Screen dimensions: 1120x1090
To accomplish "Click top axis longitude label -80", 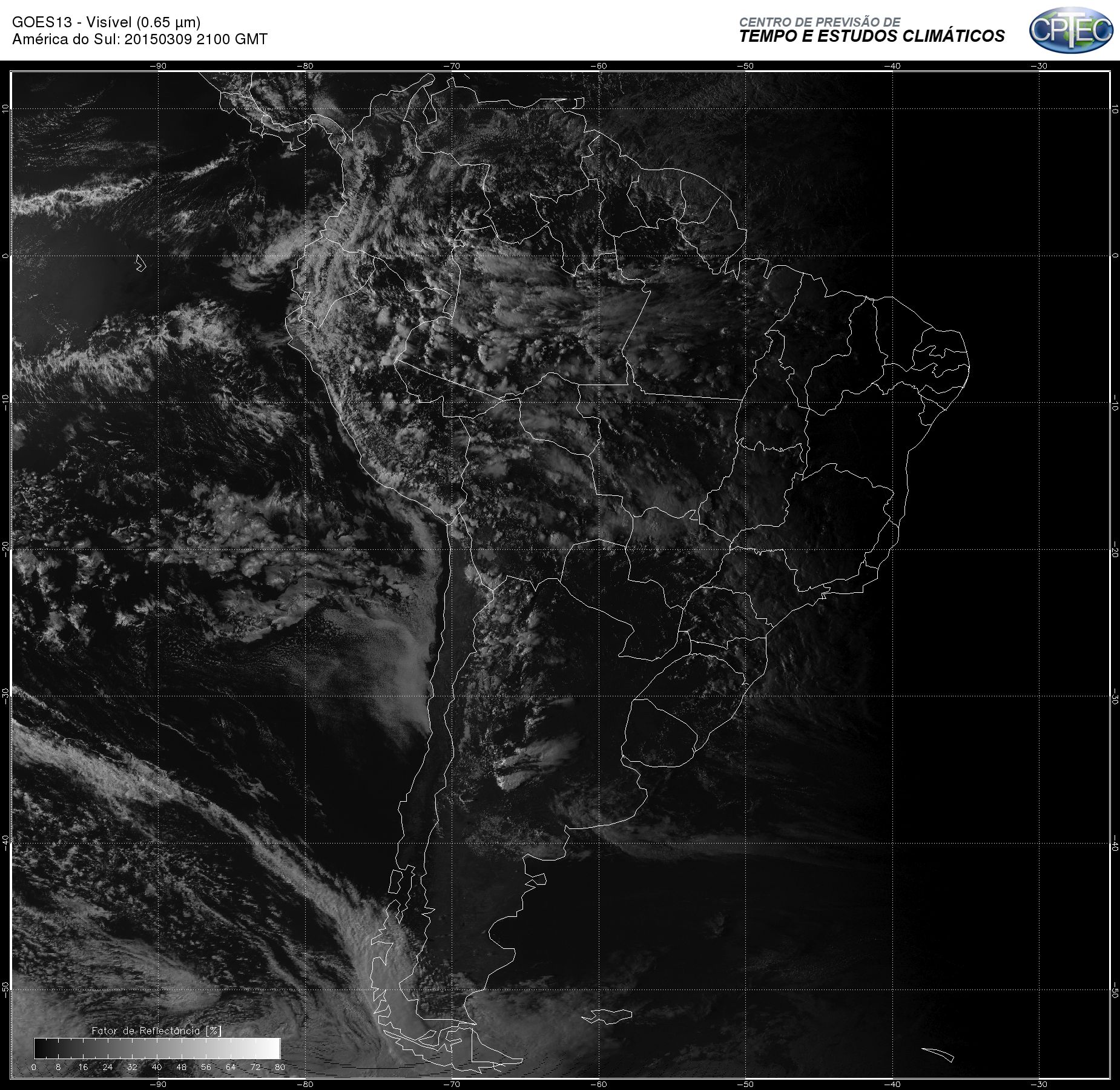I will [x=305, y=66].
